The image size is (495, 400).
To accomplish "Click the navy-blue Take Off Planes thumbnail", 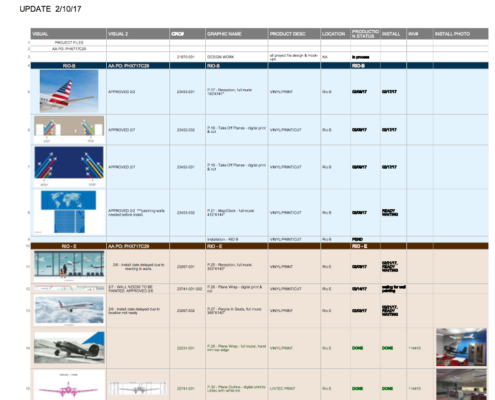I will tap(69, 166).
